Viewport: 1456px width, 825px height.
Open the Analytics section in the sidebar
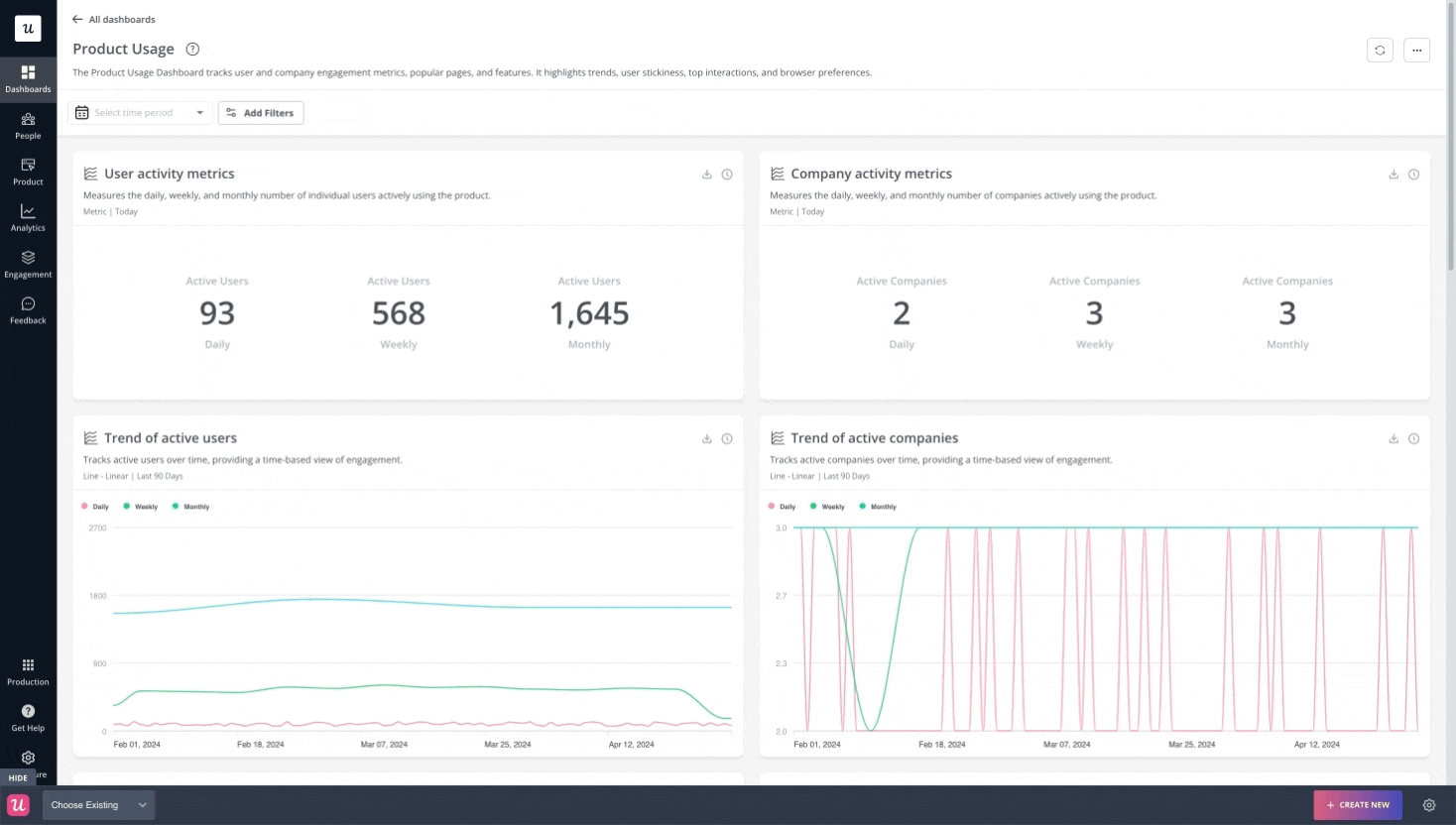(x=28, y=217)
